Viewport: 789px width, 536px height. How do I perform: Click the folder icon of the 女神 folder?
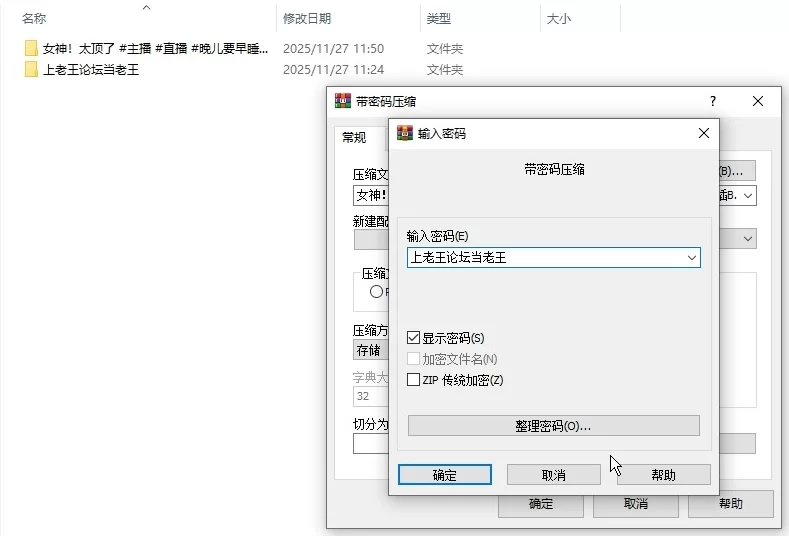[x=31, y=48]
